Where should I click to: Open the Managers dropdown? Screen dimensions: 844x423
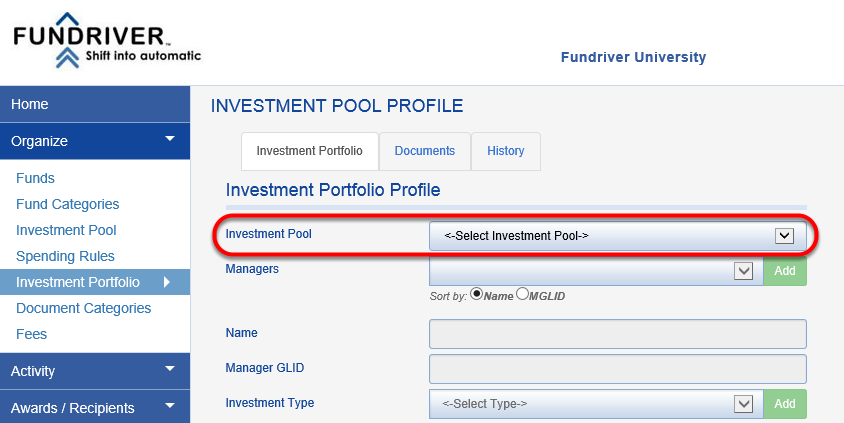[x=596, y=271]
